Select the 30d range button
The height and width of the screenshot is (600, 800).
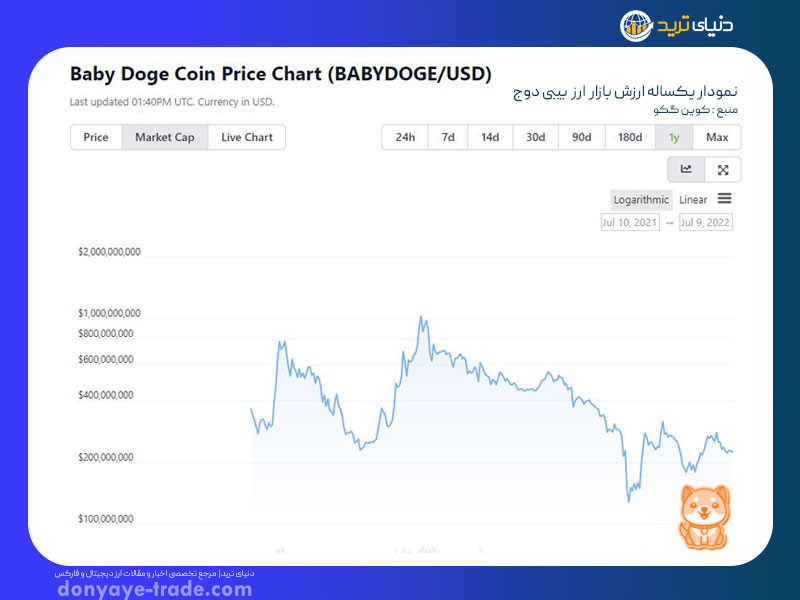[x=536, y=137]
